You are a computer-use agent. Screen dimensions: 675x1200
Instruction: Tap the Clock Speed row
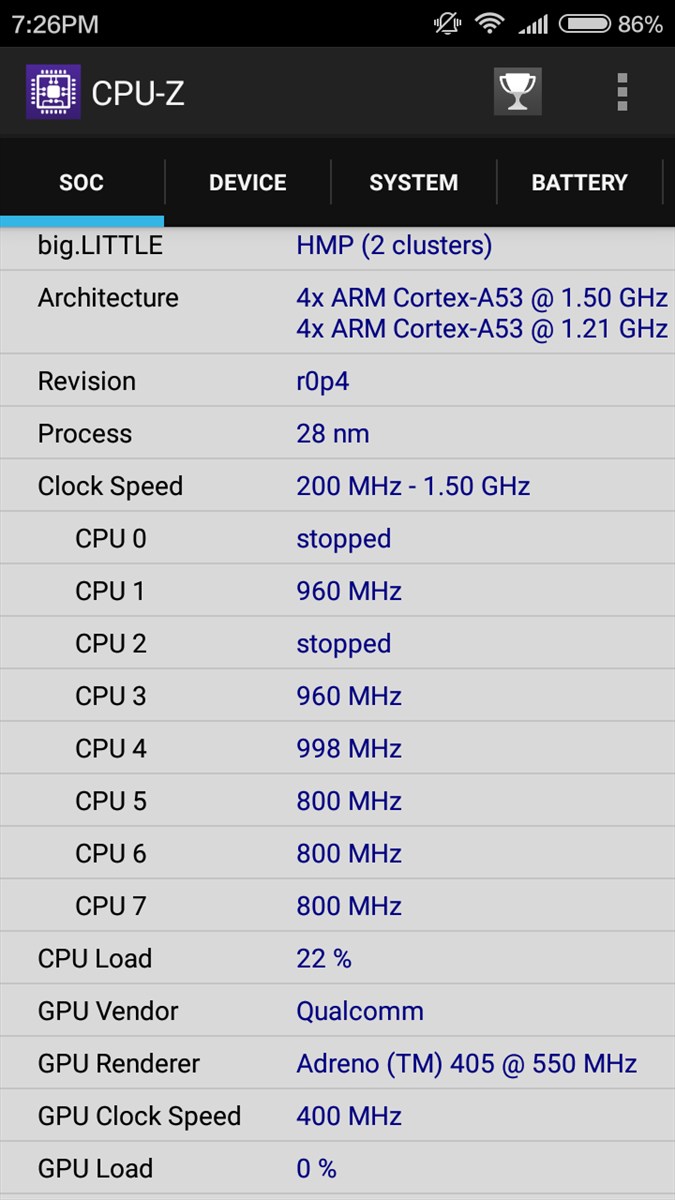point(337,486)
